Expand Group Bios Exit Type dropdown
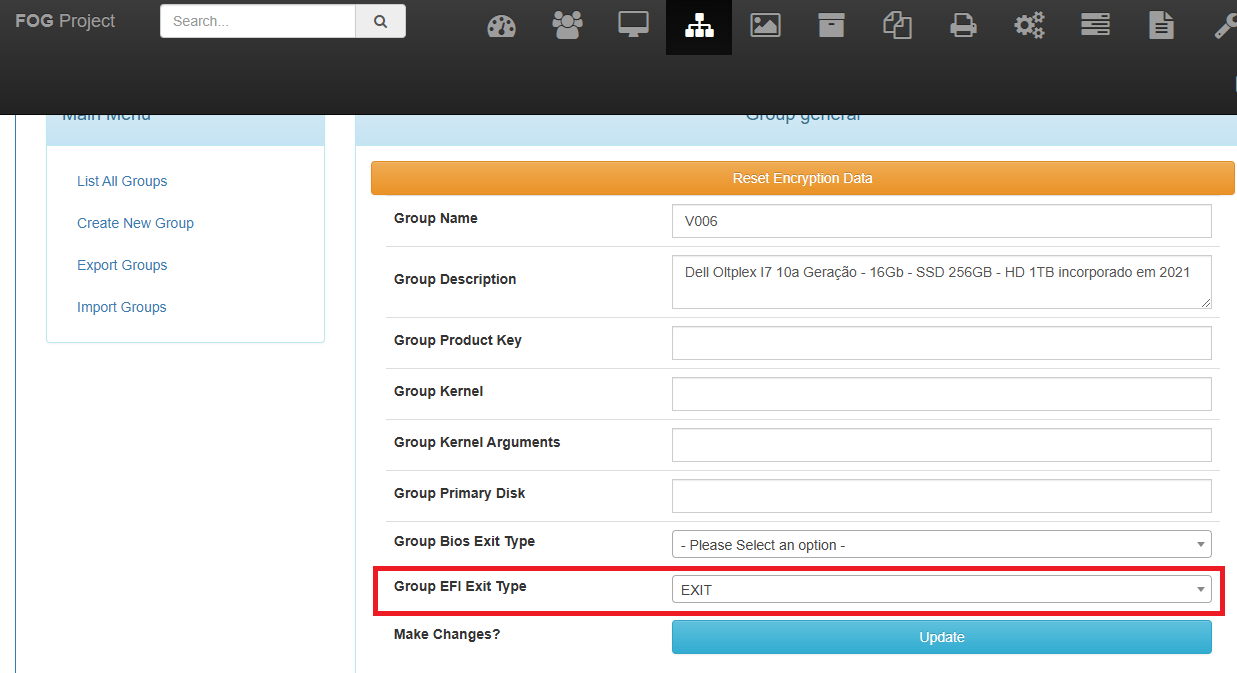The image size is (1237, 673). tap(941, 544)
